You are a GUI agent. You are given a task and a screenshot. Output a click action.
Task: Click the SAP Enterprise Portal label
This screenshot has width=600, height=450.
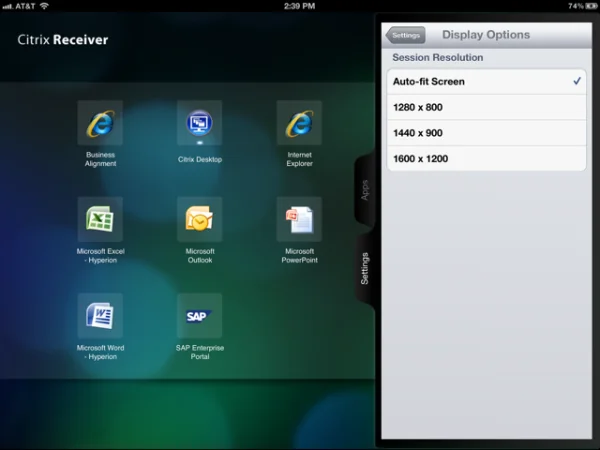click(200, 352)
